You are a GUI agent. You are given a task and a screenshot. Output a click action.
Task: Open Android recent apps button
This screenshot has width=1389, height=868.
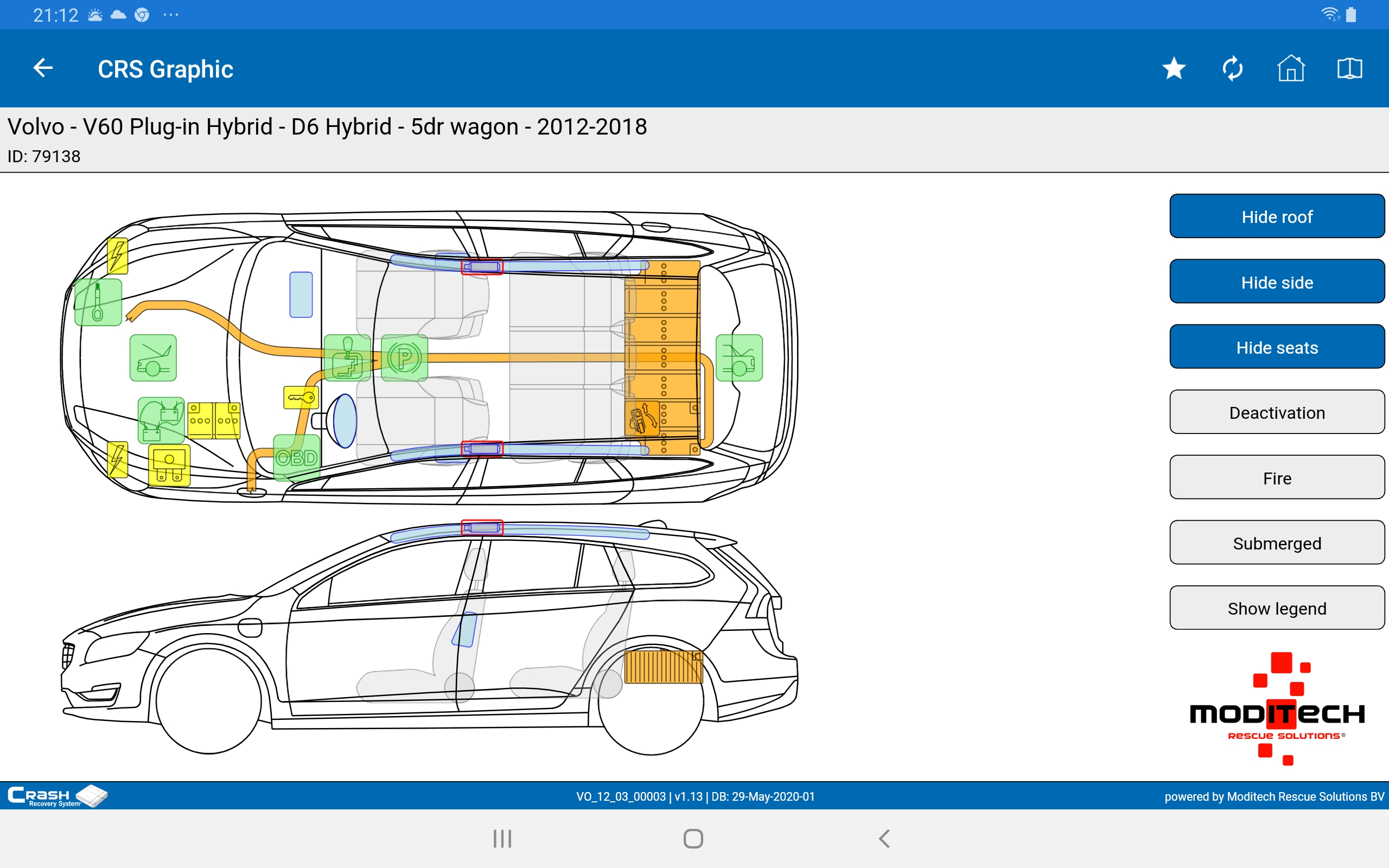[x=502, y=838]
